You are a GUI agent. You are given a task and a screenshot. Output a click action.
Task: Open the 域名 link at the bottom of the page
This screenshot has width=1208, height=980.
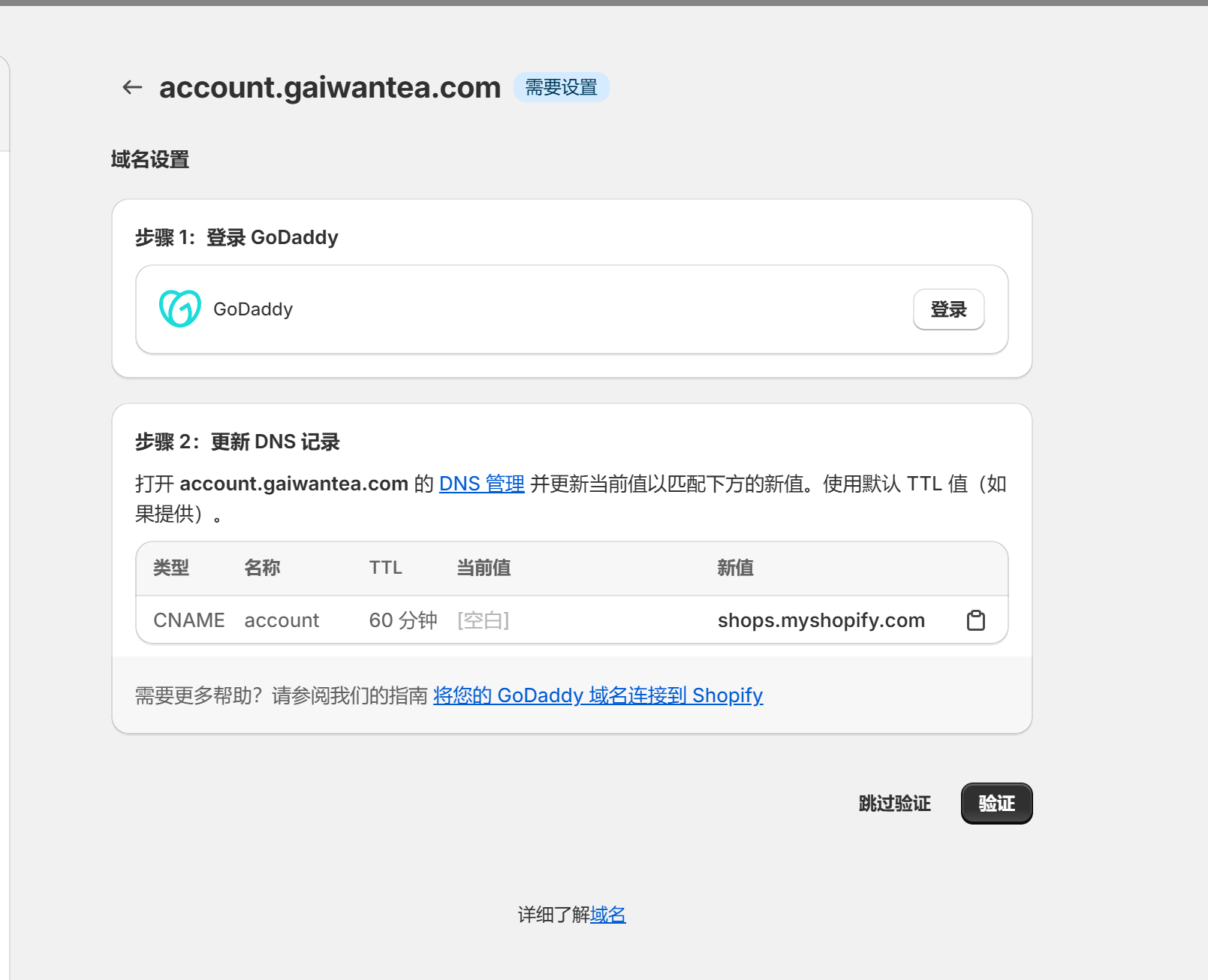point(607,915)
